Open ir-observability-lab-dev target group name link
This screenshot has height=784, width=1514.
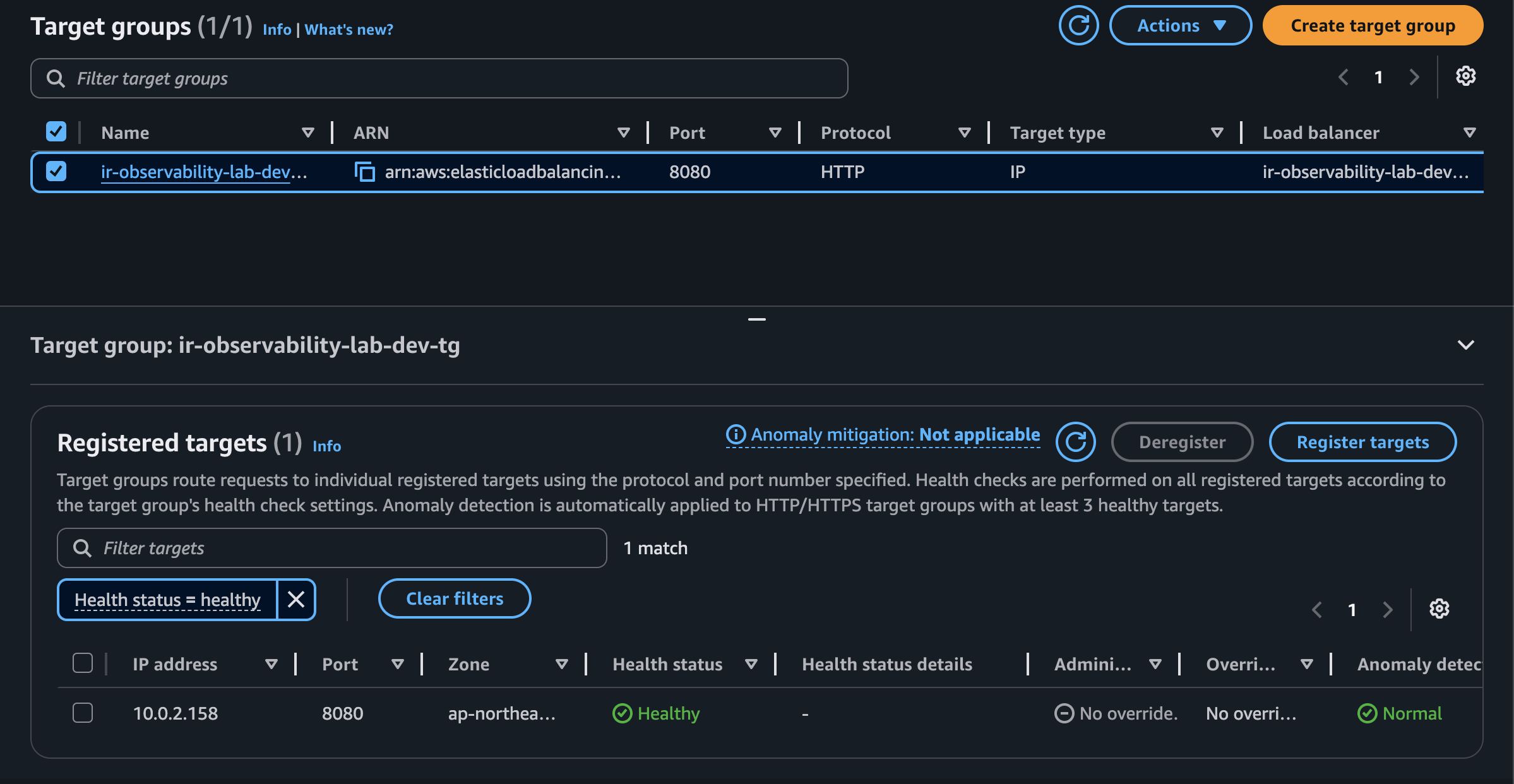[x=204, y=172]
